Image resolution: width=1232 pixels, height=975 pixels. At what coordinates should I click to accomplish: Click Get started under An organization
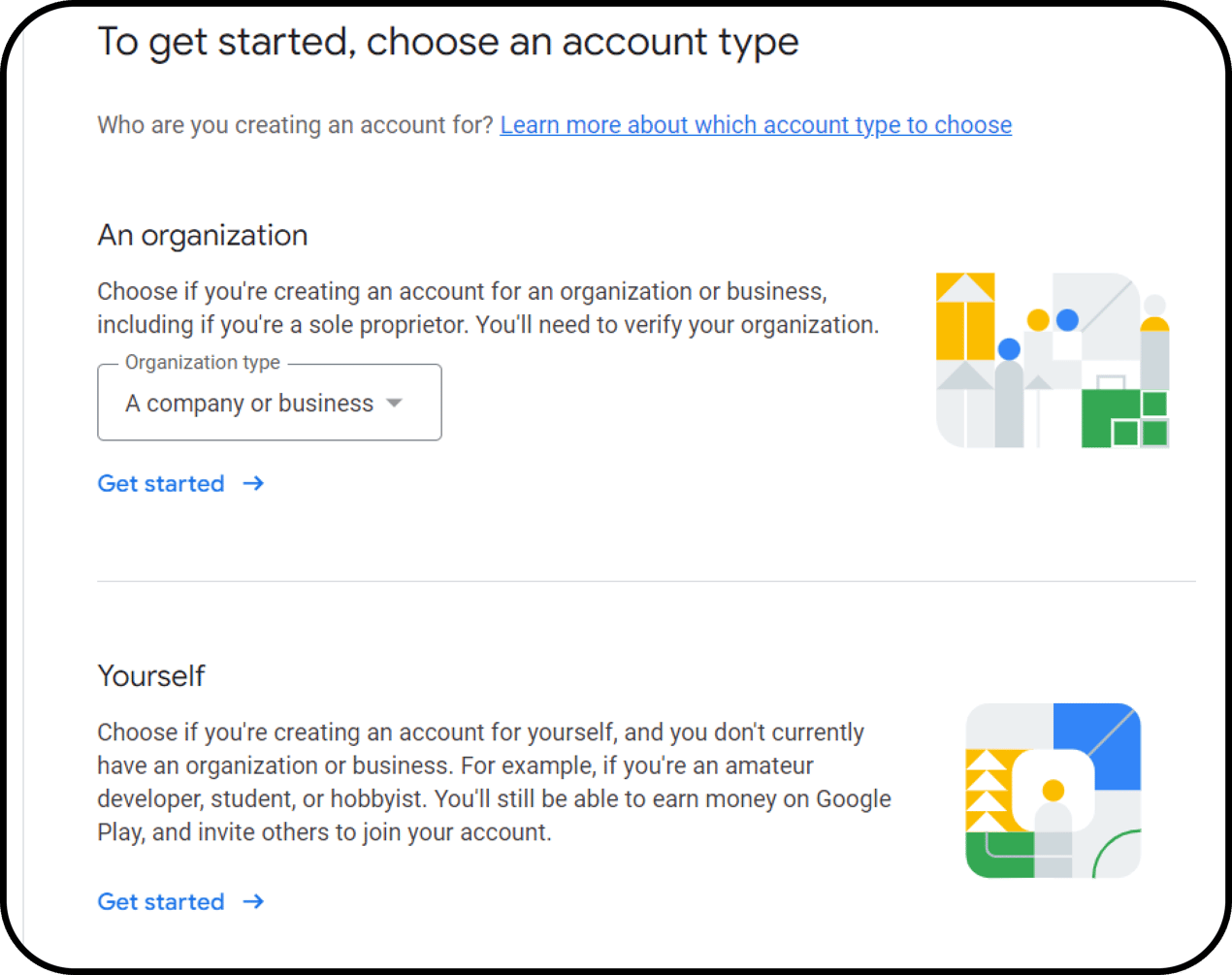[161, 483]
